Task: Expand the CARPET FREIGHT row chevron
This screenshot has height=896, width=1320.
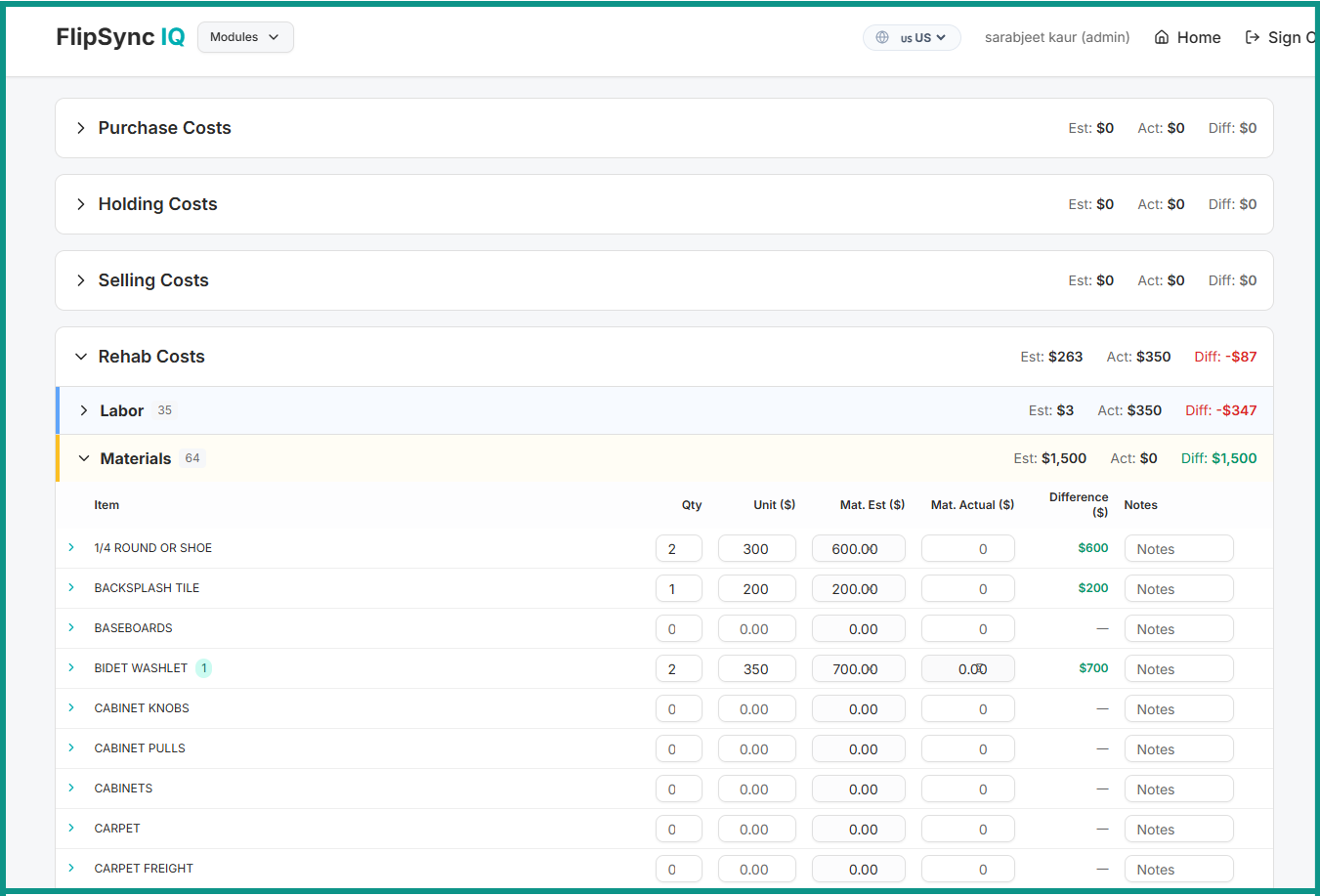Action: pos(71,869)
